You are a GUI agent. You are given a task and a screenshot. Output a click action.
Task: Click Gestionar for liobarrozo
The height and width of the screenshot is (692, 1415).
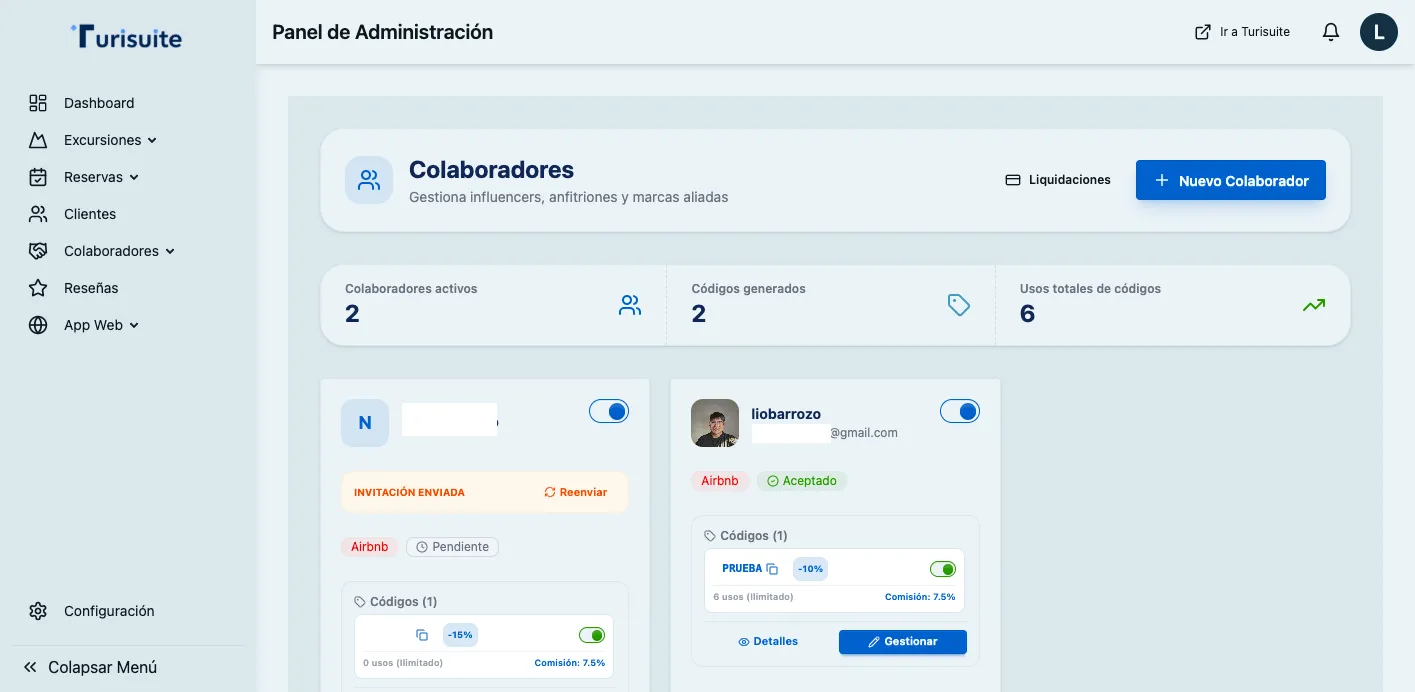(x=903, y=642)
